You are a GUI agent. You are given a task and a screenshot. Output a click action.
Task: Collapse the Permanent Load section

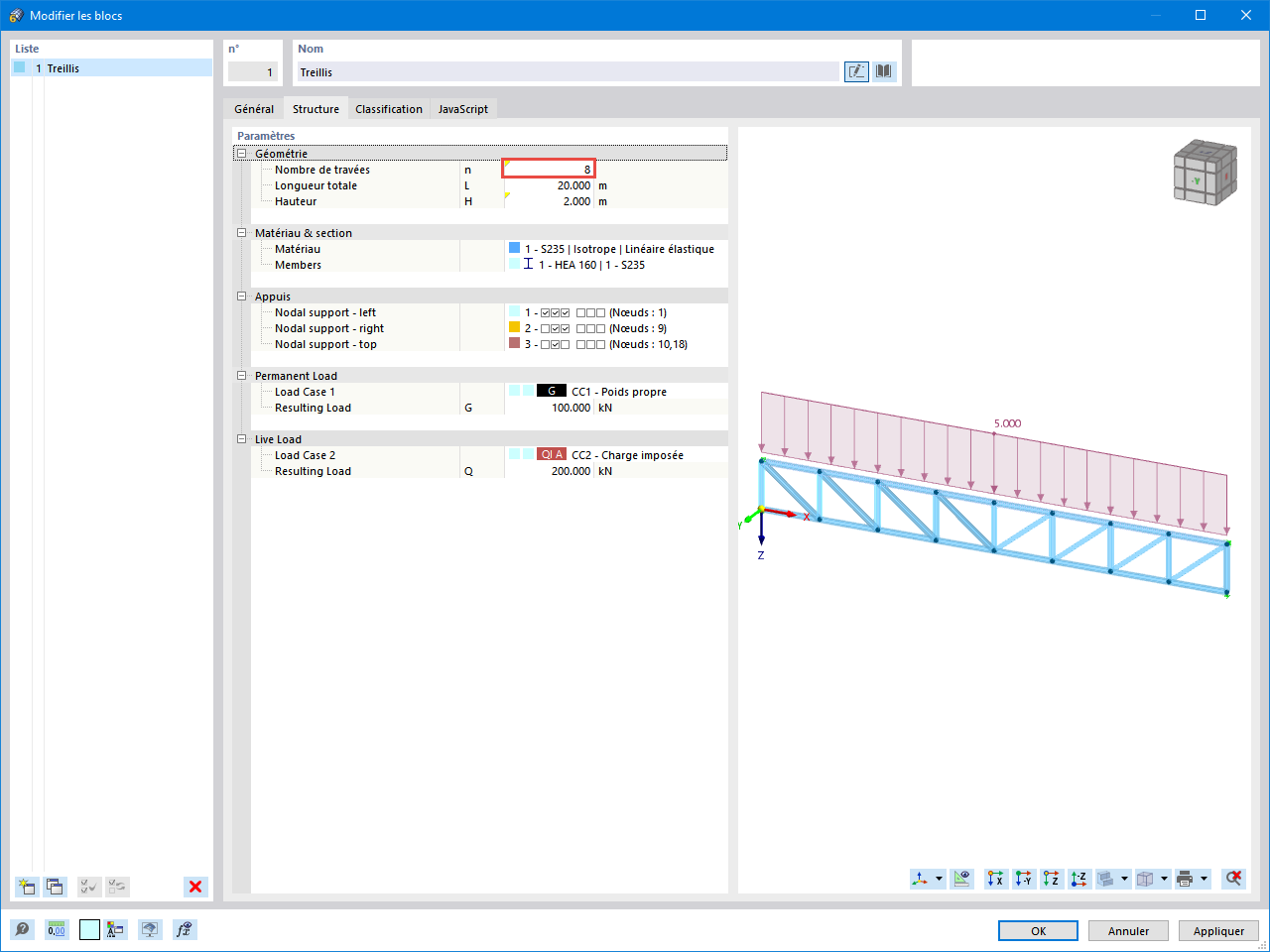[241, 376]
